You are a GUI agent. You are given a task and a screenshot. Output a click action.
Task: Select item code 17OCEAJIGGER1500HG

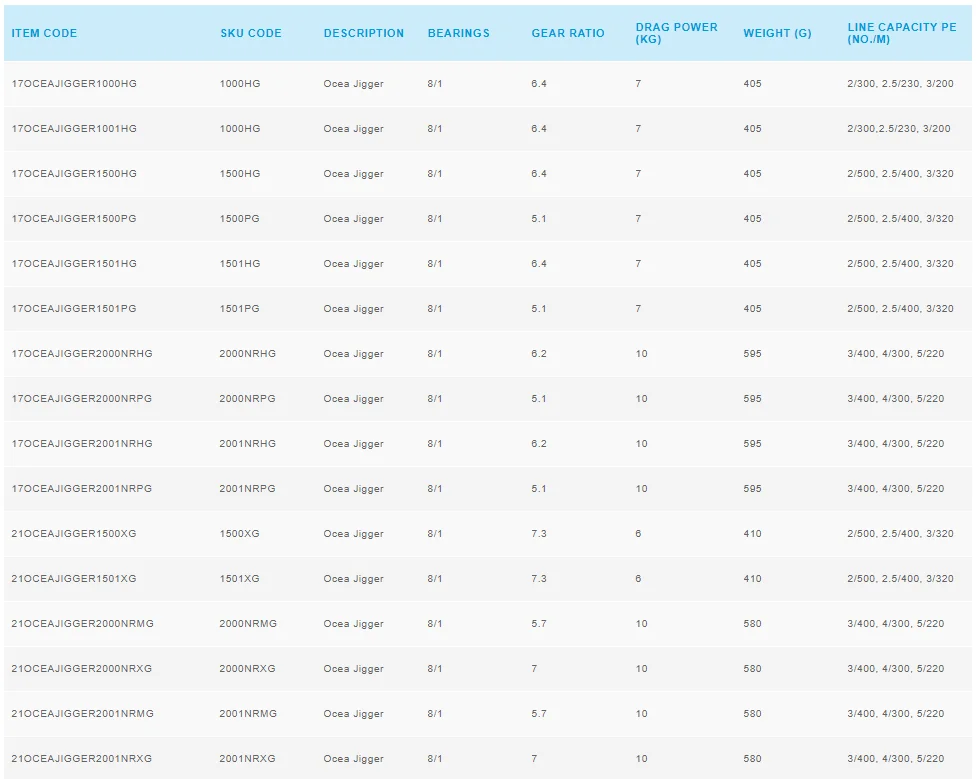74,173
